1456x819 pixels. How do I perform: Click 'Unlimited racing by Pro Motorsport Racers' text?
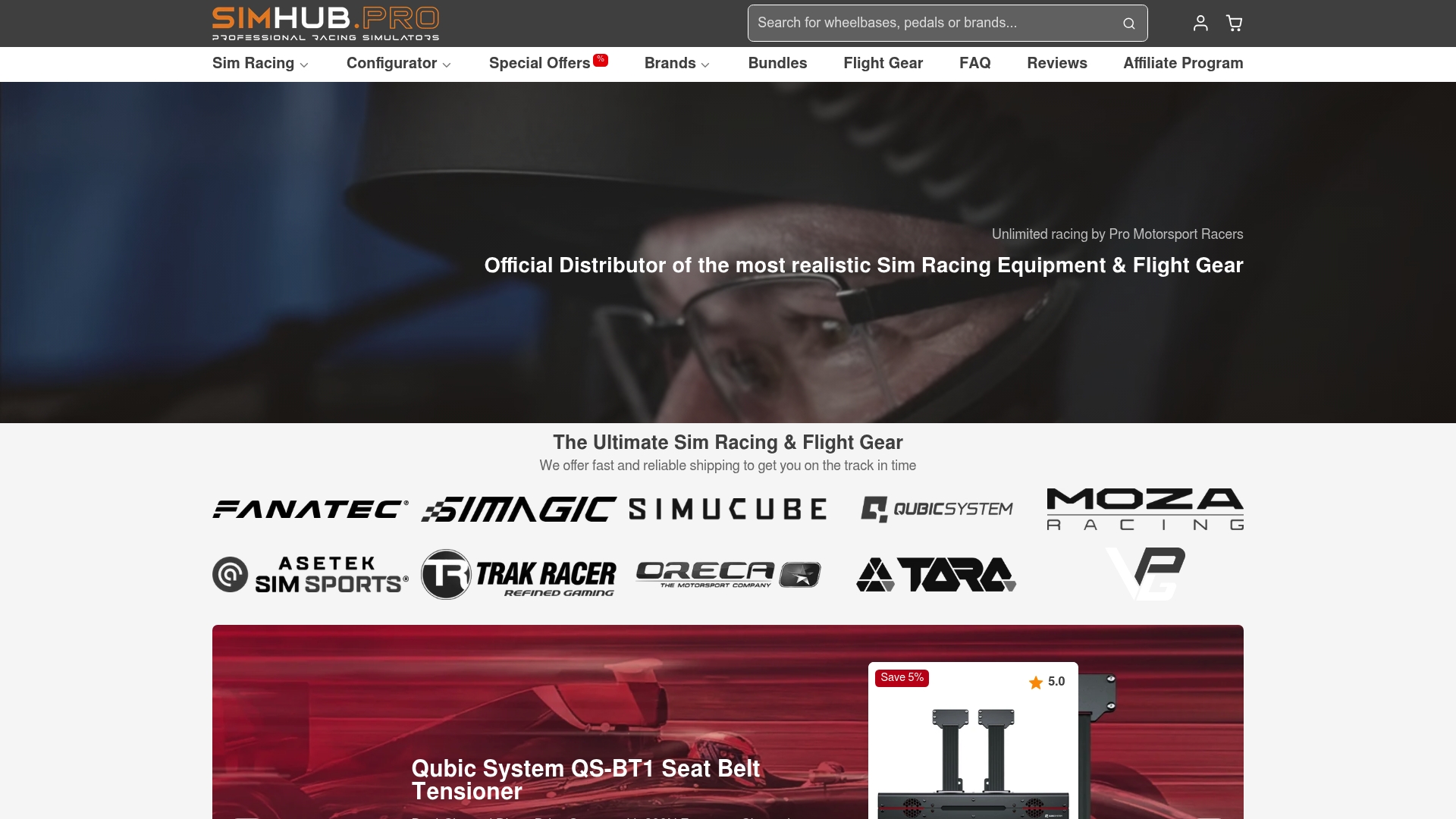click(x=1118, y=234)
